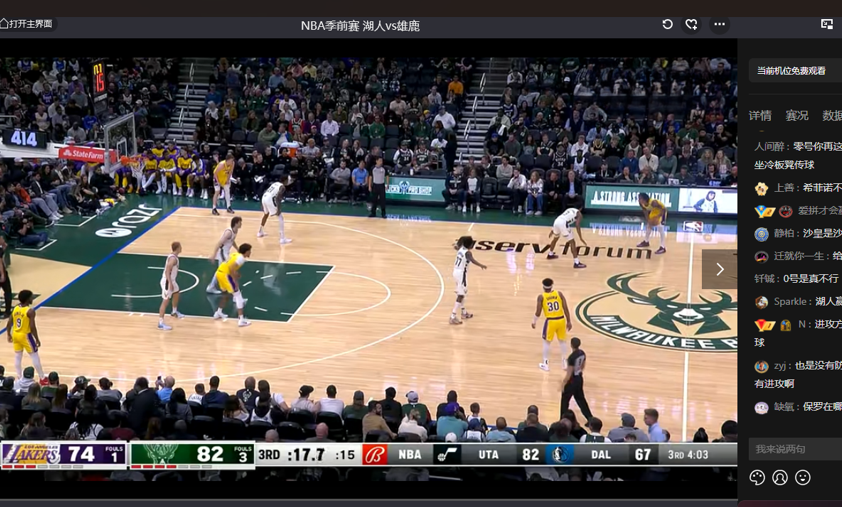Click the user avatar icon below chat input
The image size is (842, 507).
point(780,478)
